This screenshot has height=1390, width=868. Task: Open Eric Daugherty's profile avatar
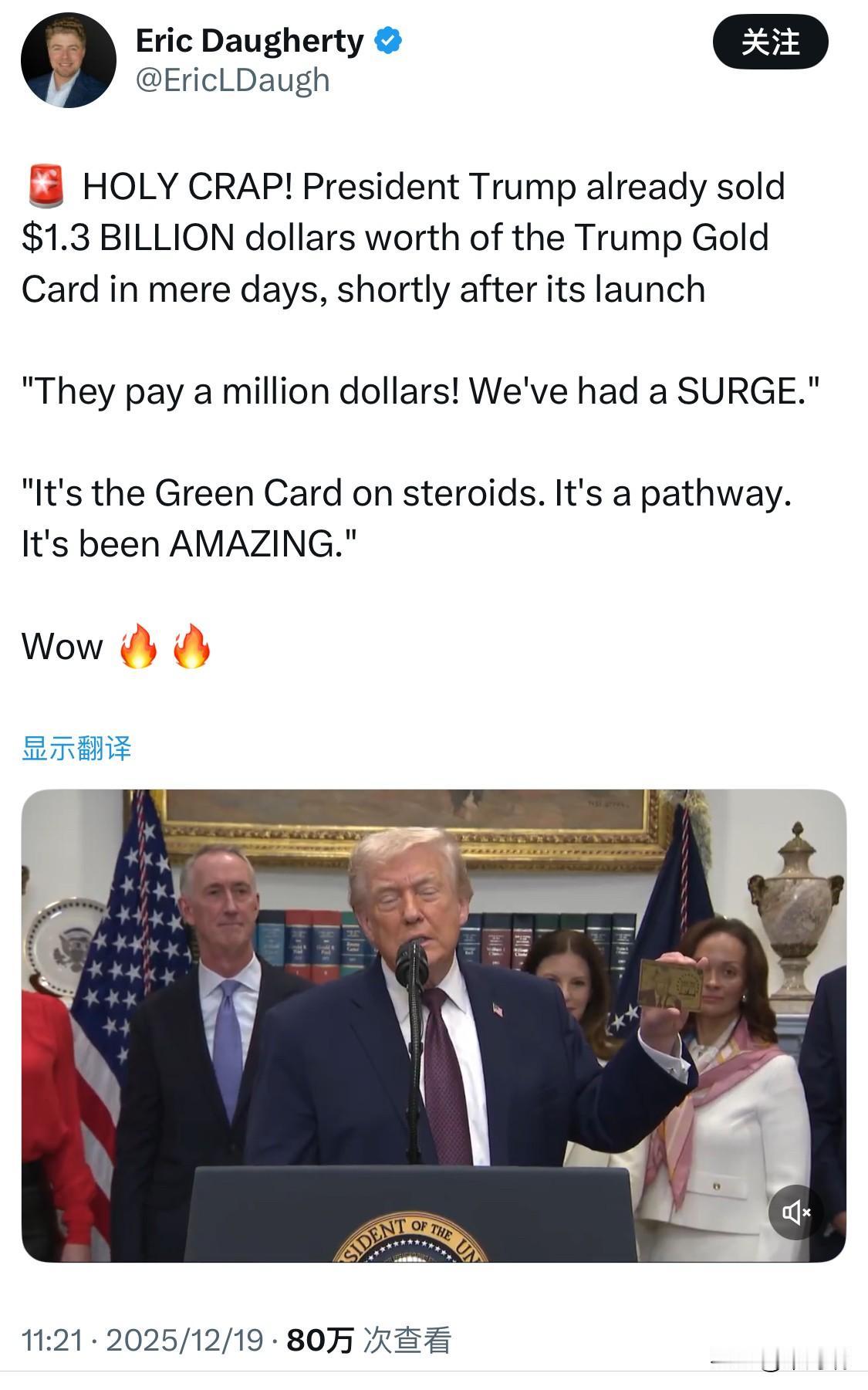coord(68,60)
